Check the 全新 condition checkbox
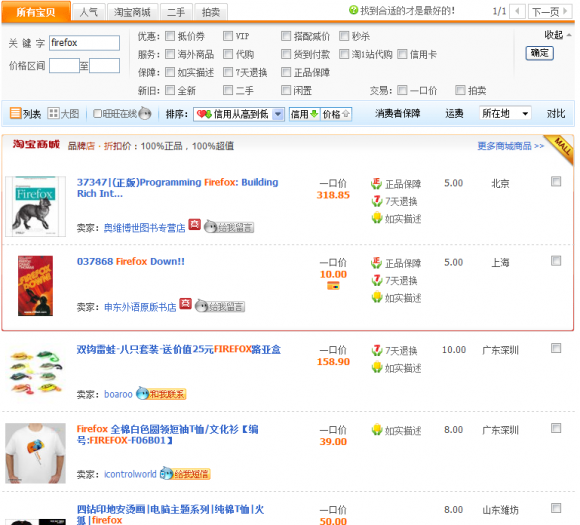Image resolution: width=580 pixels, height=525 pixels. tap(170, 90)
